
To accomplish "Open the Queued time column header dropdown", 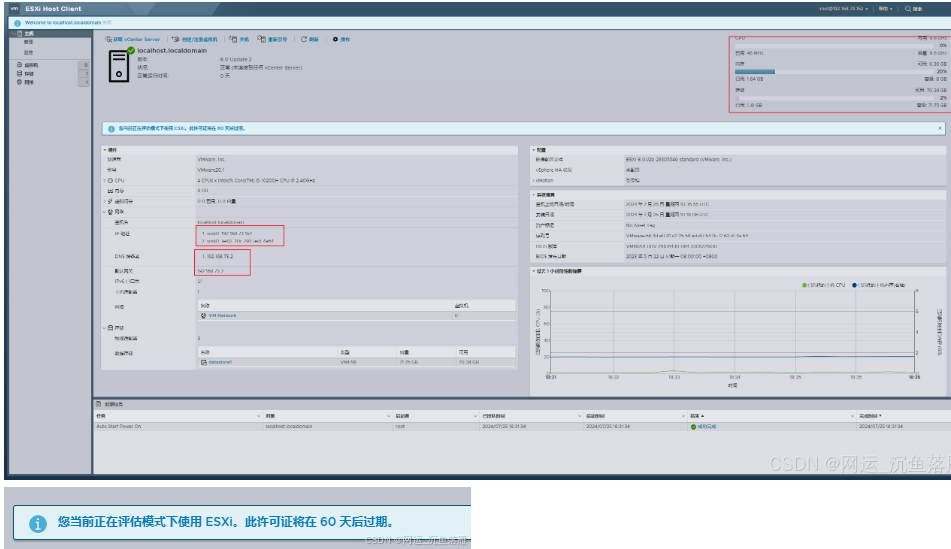I will tap(579, 416).
